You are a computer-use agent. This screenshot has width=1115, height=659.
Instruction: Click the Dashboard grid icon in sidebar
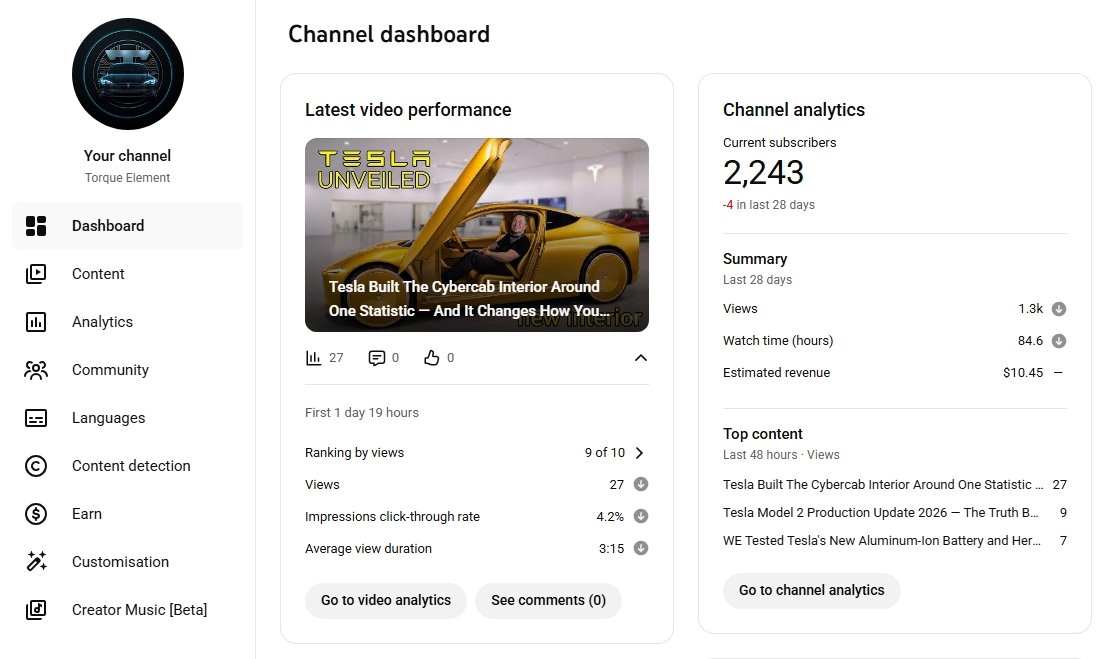tap(36, 226)
